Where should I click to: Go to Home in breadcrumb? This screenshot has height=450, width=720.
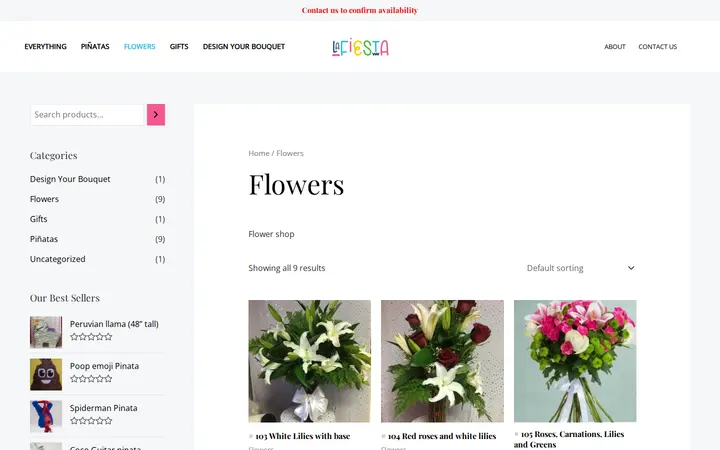point(259,153)
